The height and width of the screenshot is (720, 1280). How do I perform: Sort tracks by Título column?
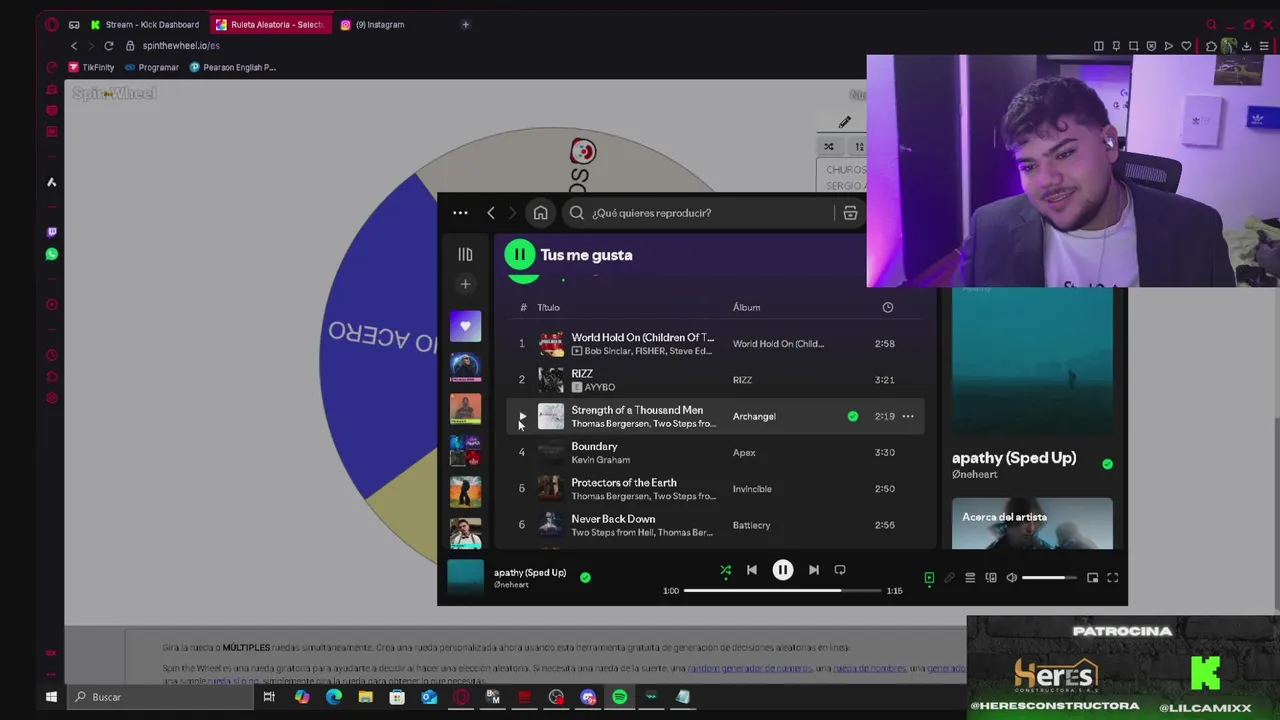click(x=548, y=307)
